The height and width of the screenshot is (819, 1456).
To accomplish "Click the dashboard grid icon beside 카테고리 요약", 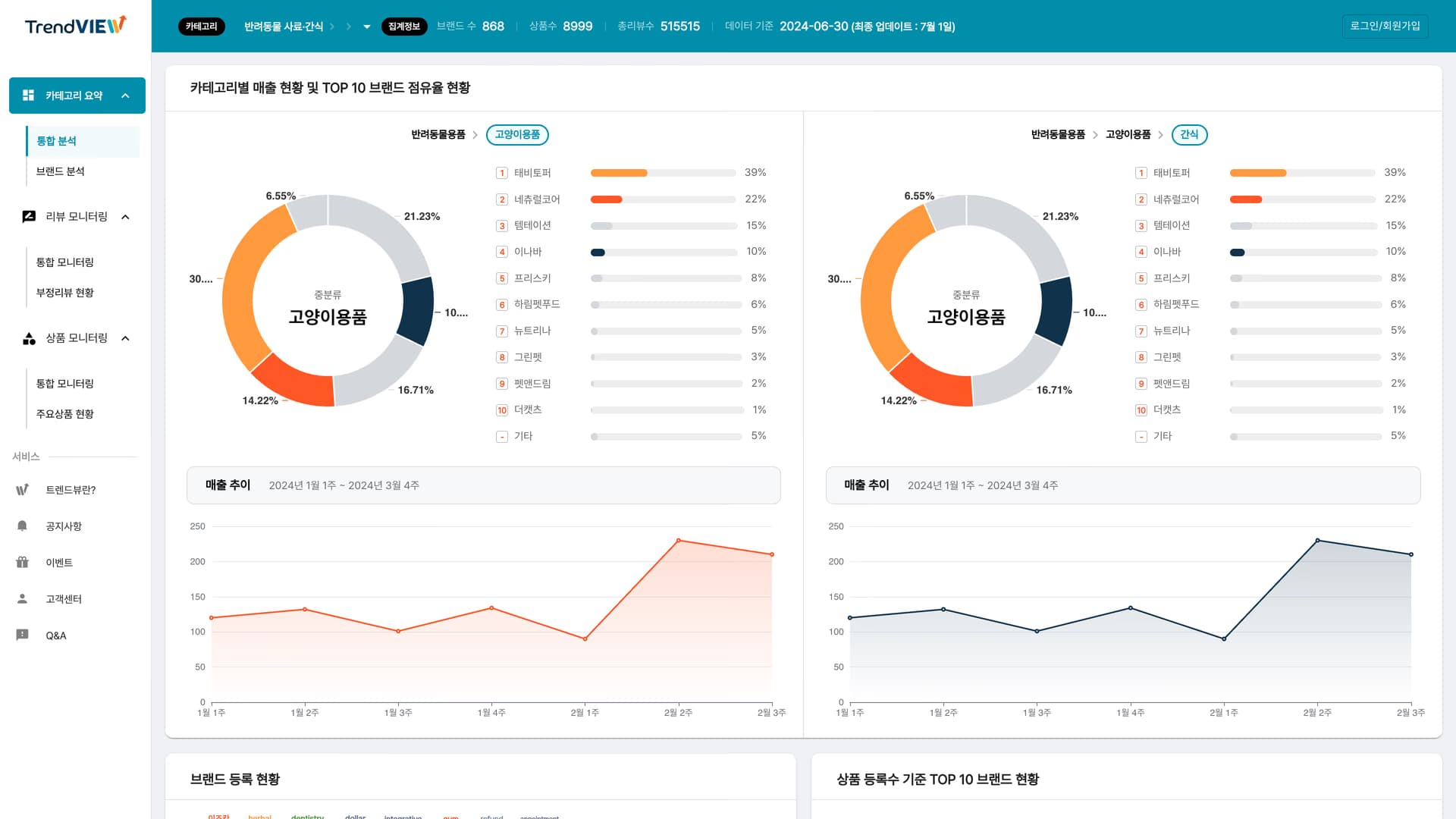I will 28,96.
